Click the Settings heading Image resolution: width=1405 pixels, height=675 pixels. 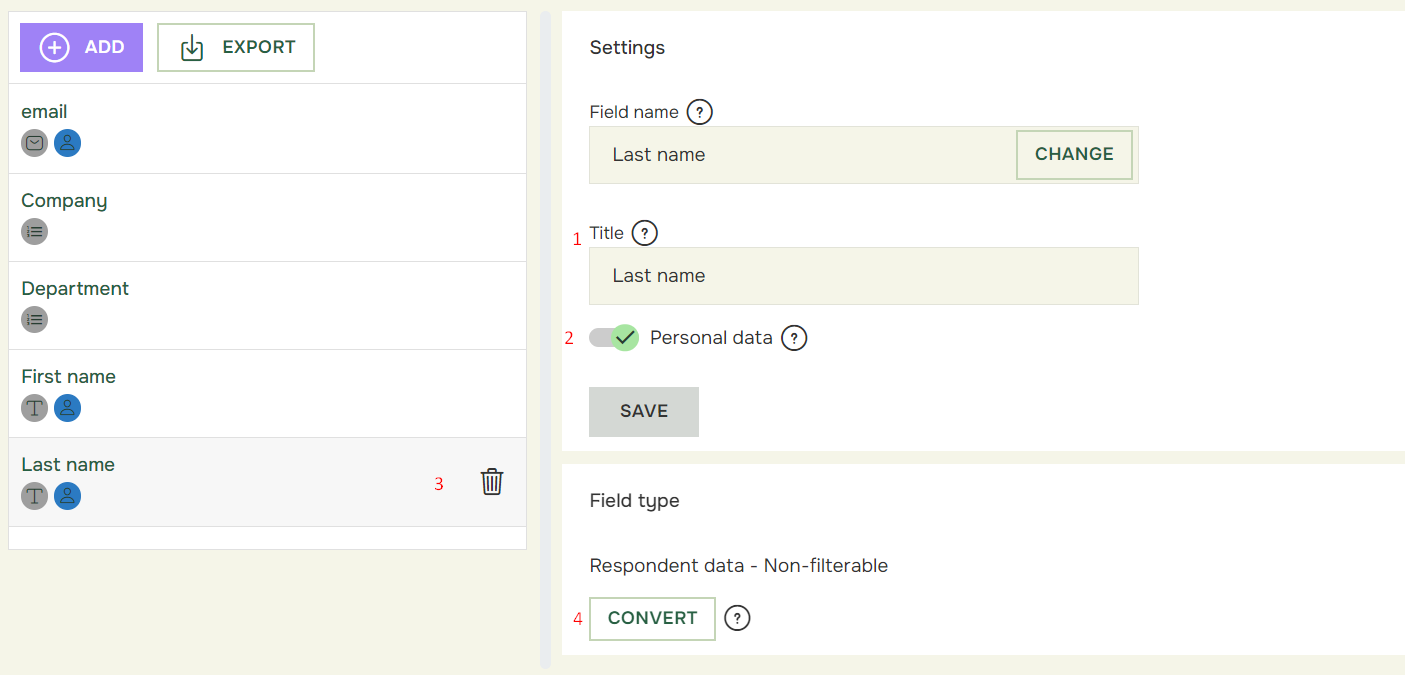[627, 47]
